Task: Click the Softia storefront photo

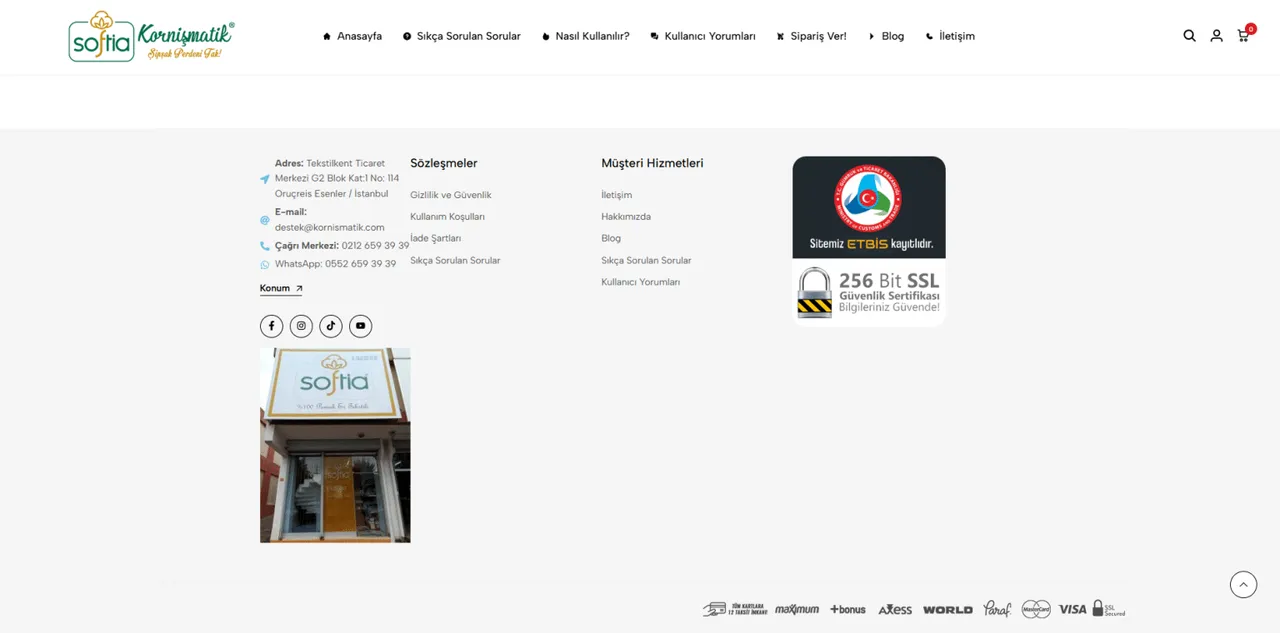Action: (335, 445)
